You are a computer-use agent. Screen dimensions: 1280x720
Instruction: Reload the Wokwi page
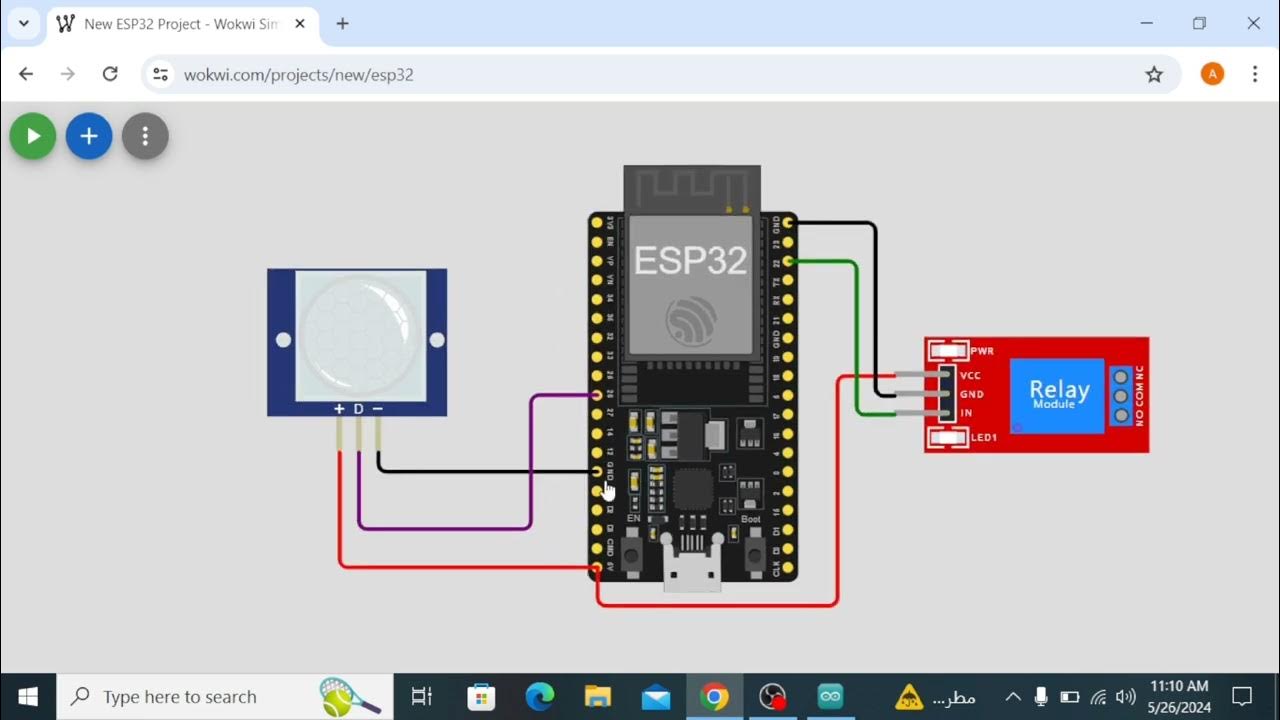pyautogui.click(x=110, y=74)
